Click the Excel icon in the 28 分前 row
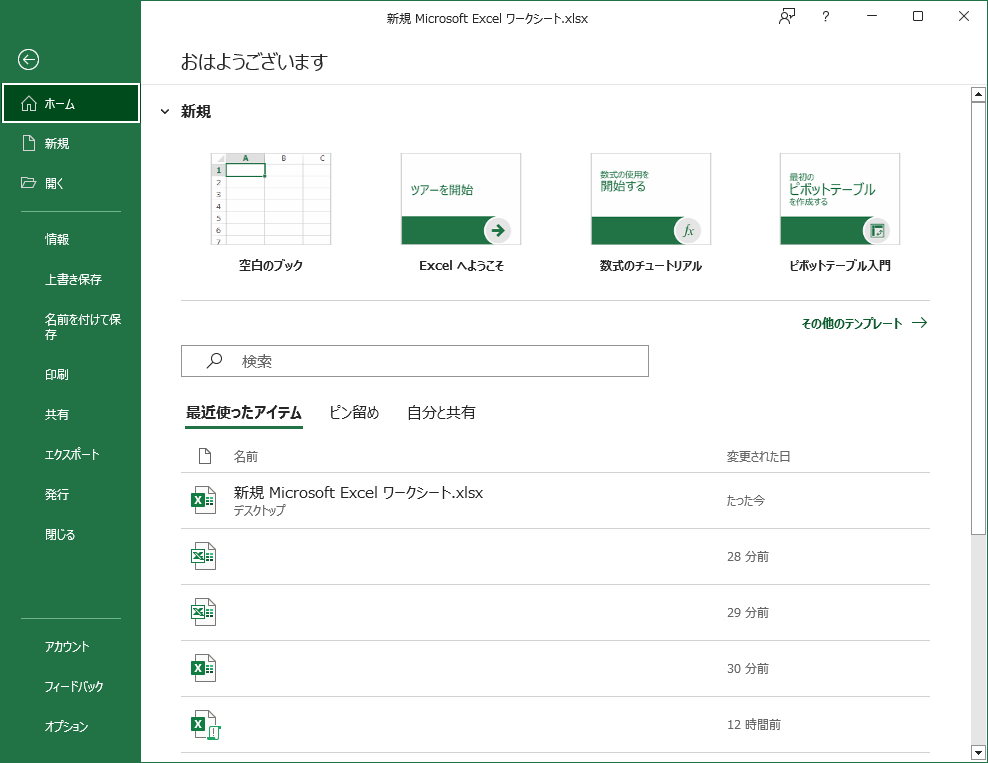Screen dimensions: 988x763 (204, 556)
